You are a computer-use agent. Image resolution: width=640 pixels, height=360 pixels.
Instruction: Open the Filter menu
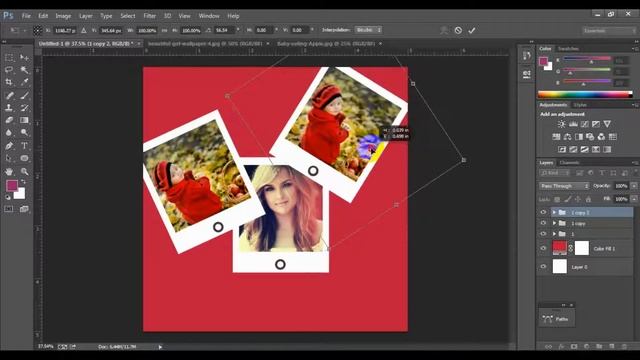(x=149, y=16)
